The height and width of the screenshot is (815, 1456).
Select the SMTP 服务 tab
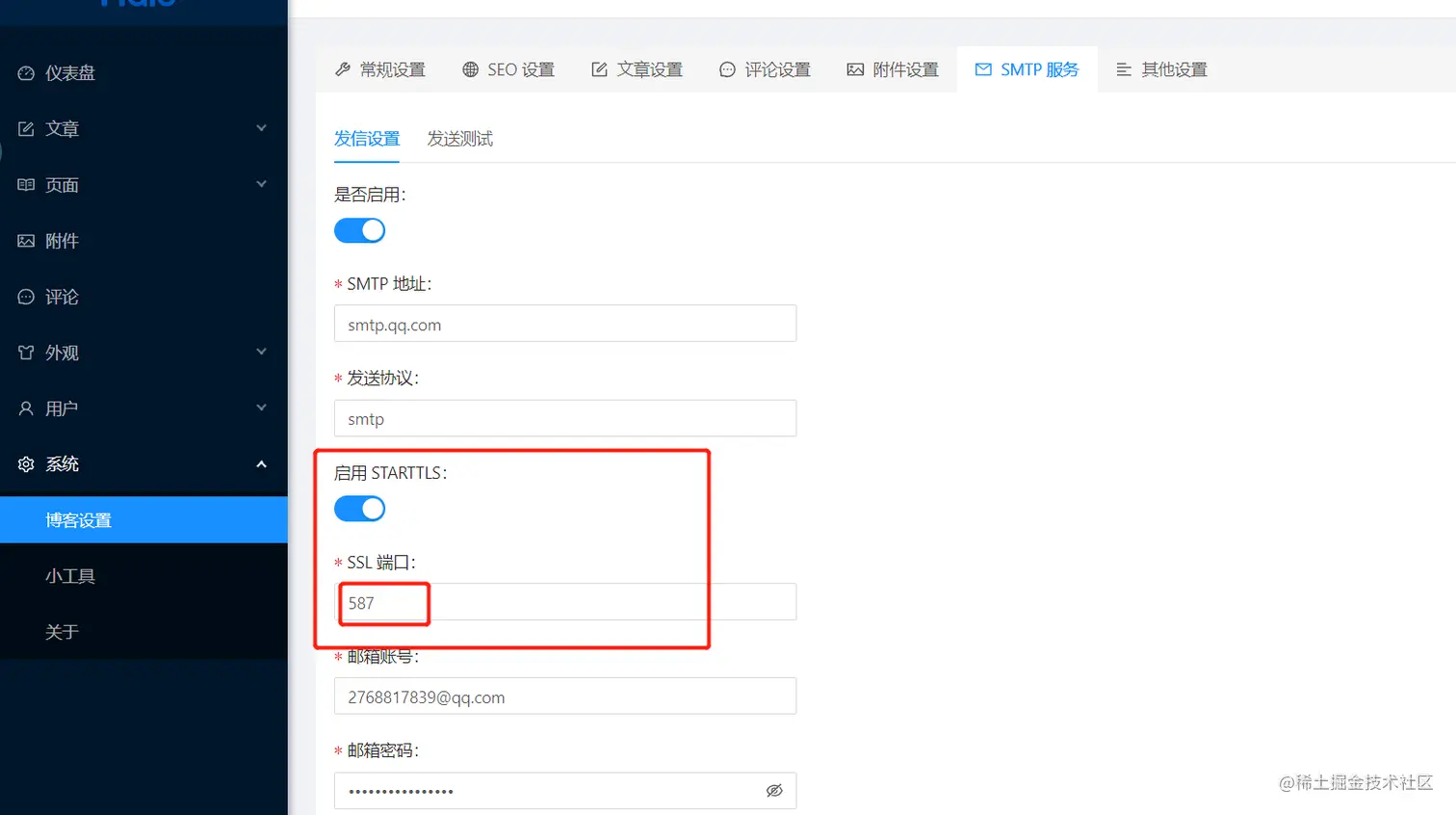click(x=1027, y=69)
